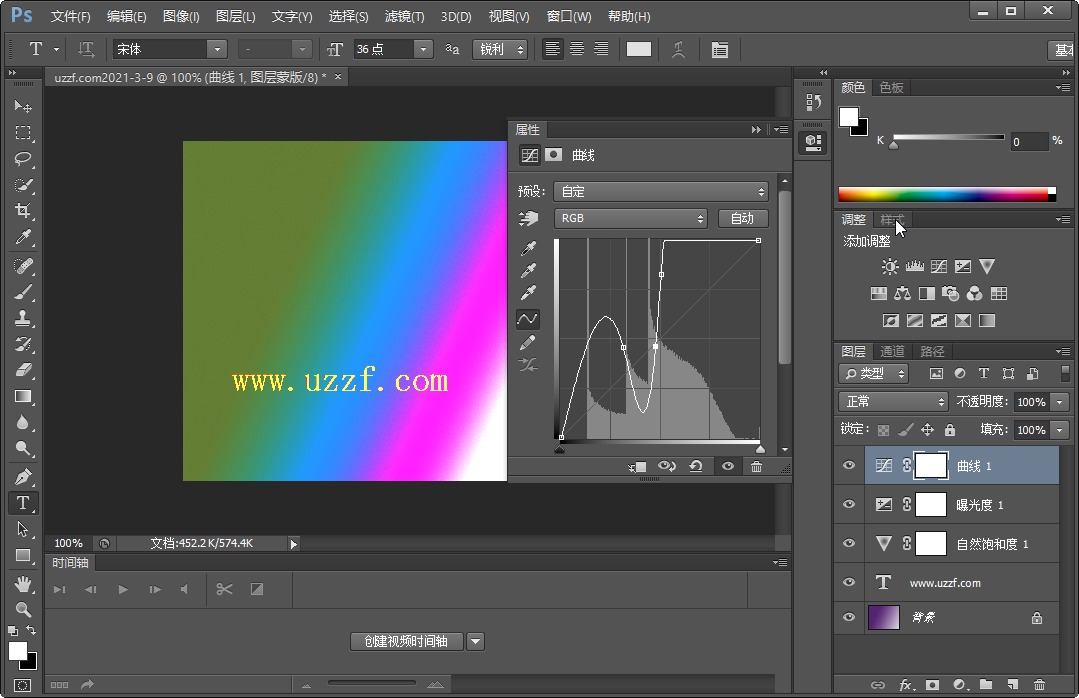The height and width of the screenshot is (698, 1079).
Task: Click the text color swatch in options bar
Action: 639,49
